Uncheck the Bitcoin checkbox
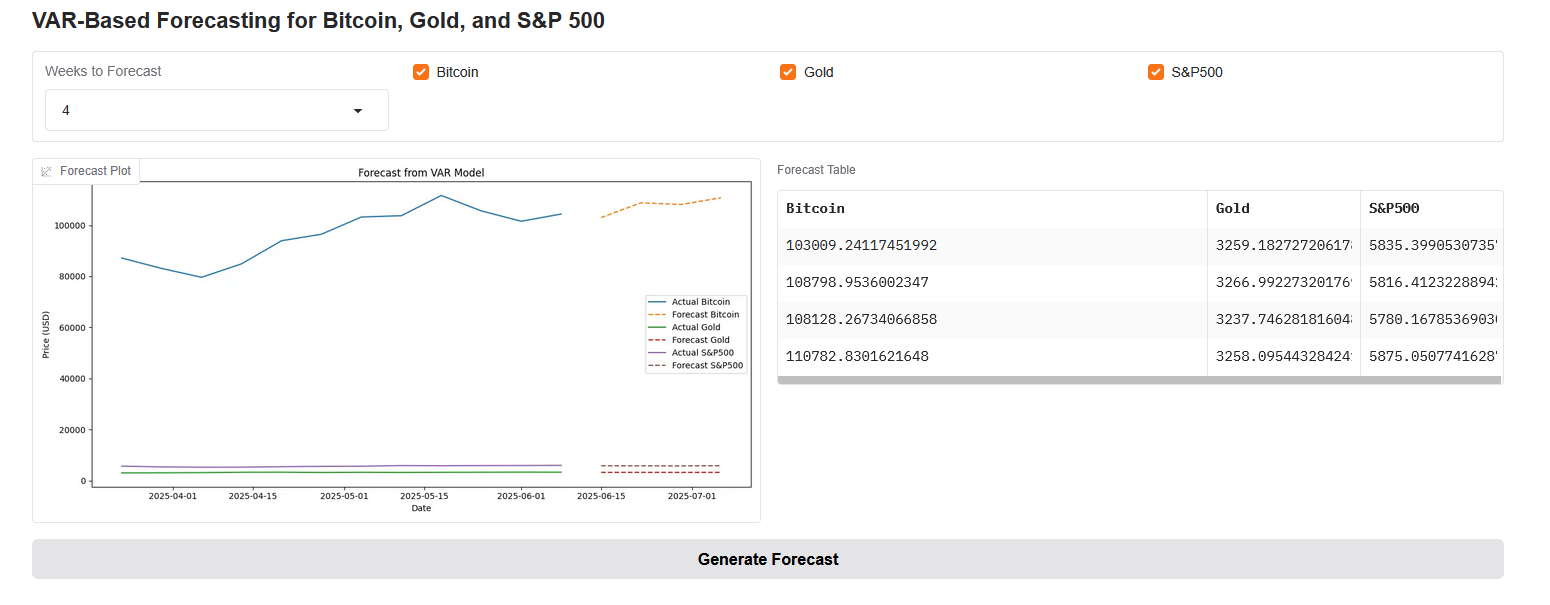Viewport: 1550px width, 605px height. [421, 72]
